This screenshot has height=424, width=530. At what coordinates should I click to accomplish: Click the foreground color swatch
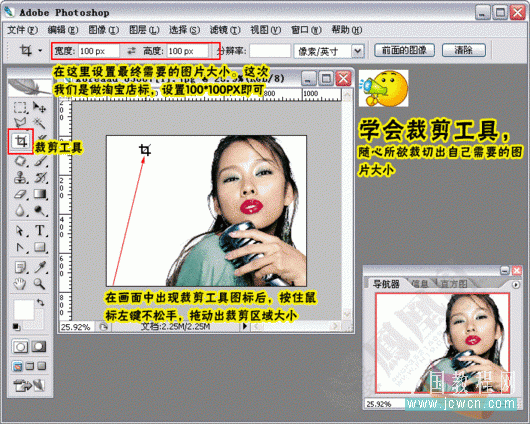click(x=24, y=309)
